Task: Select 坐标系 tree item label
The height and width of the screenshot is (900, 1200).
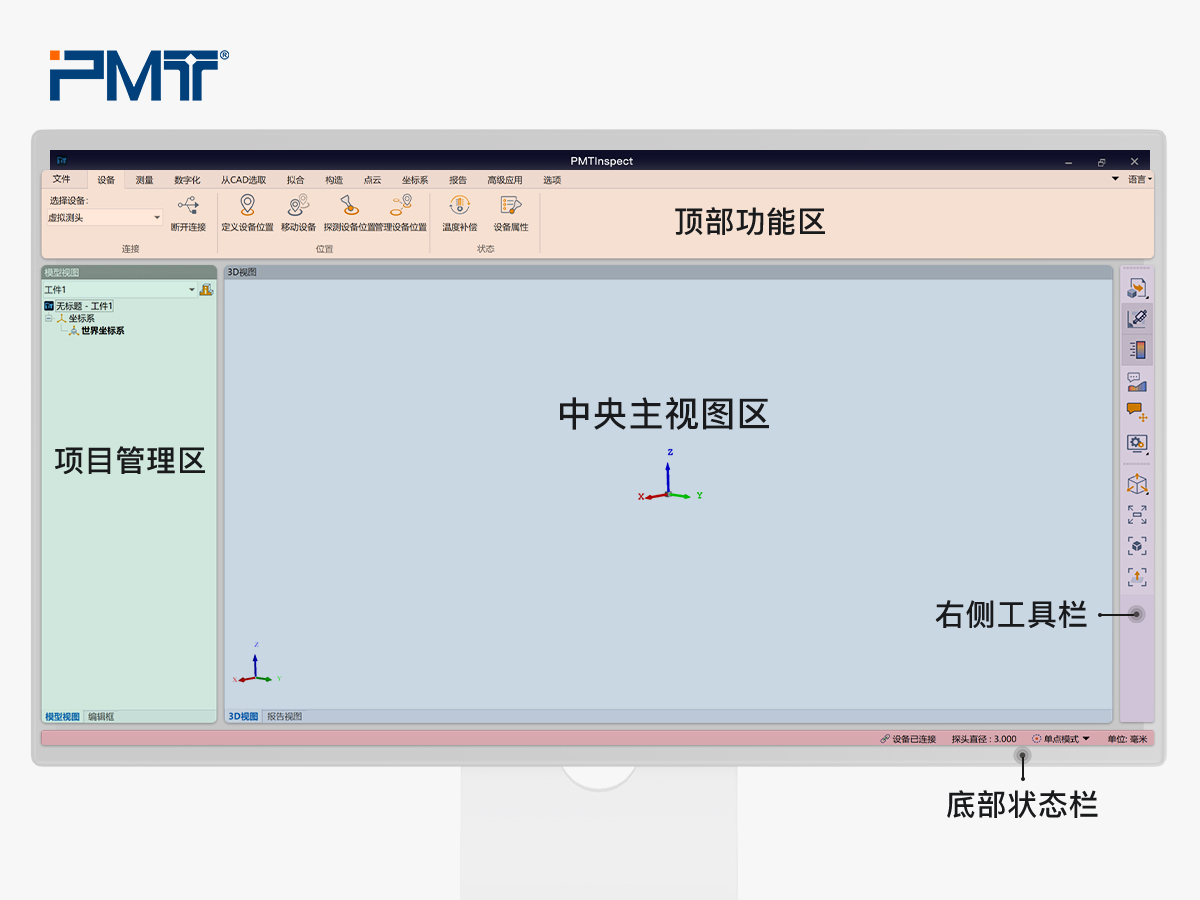Action: 82,318
